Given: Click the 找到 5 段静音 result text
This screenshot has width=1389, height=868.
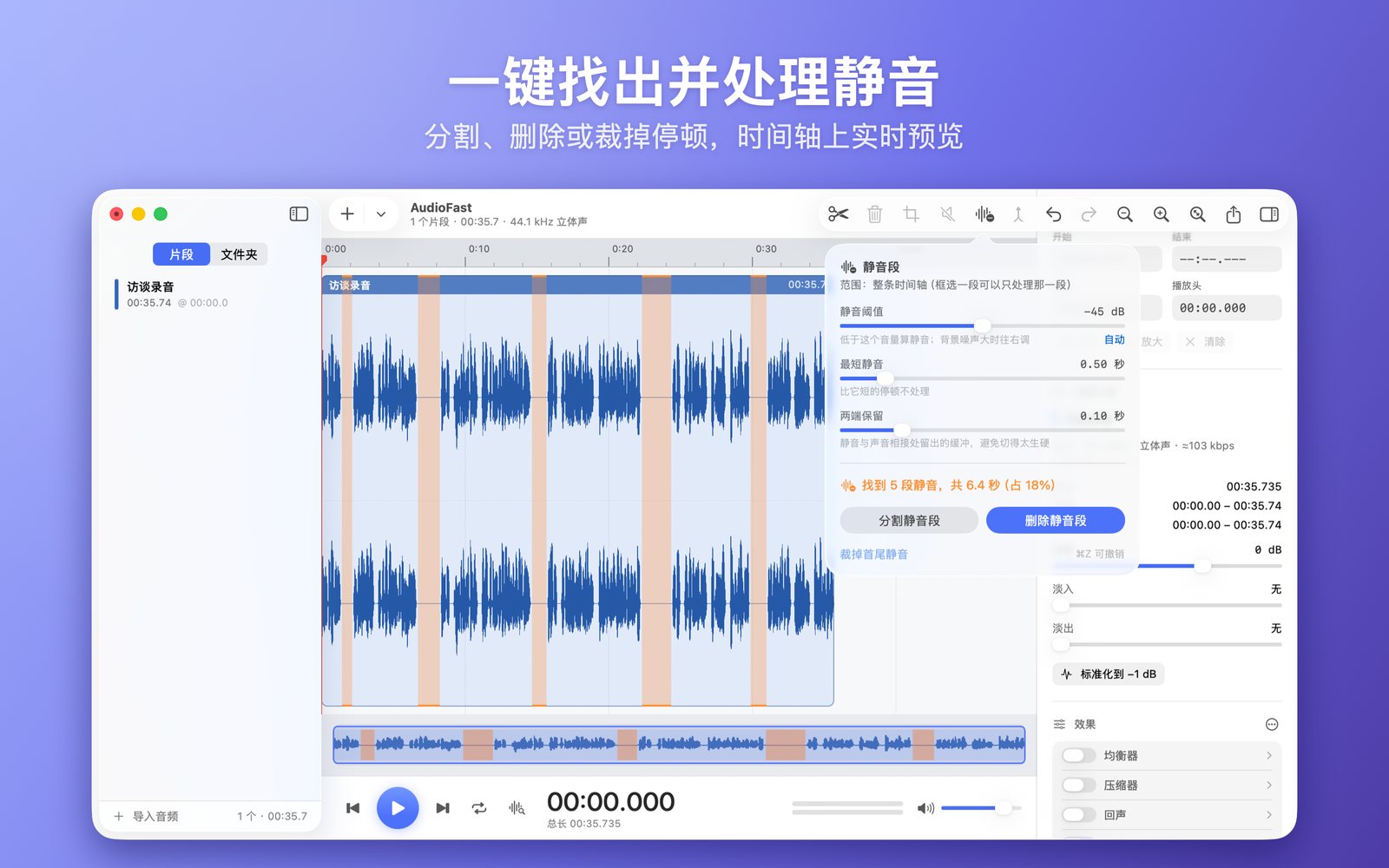Looking at the screenshot, I should coord(958,485).
